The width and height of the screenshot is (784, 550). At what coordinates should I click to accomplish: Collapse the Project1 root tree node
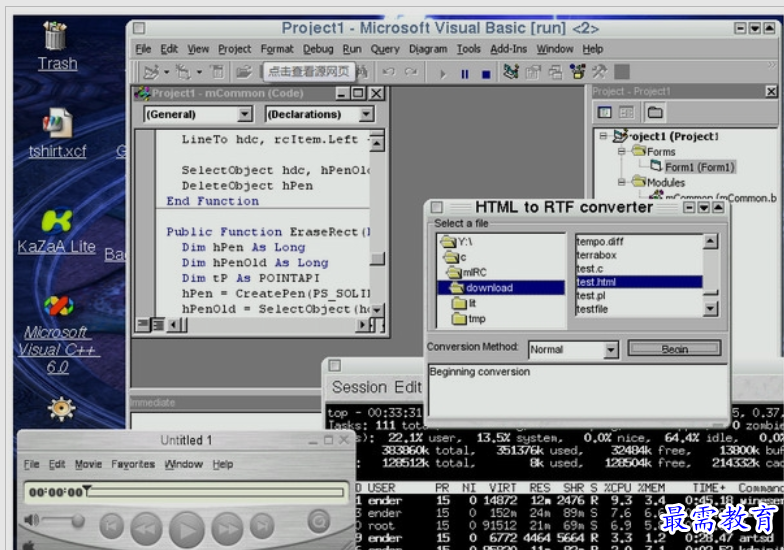coord(604,136)
